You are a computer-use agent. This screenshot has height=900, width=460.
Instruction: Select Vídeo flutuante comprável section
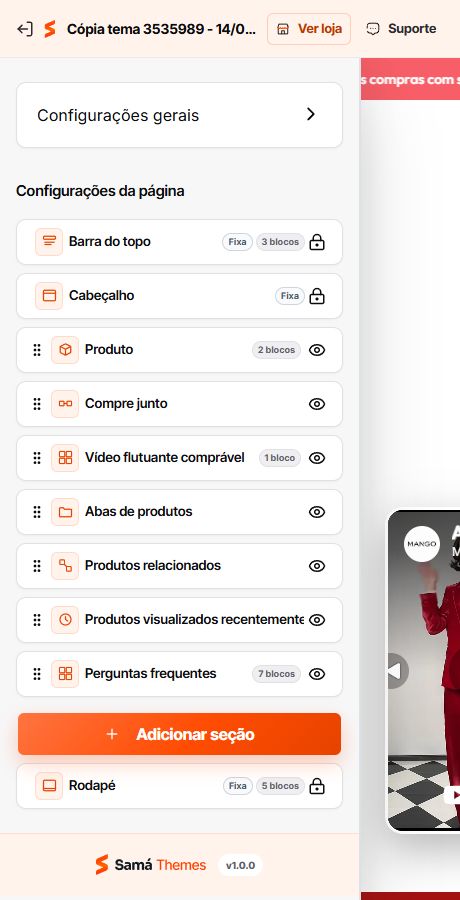pos(179,457)
